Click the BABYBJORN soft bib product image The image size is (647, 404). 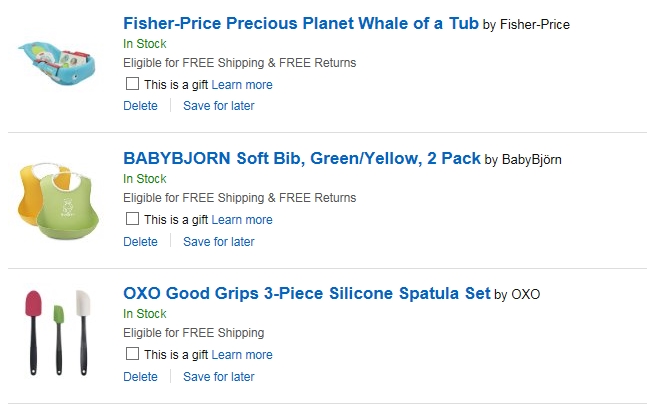(59, 198)
